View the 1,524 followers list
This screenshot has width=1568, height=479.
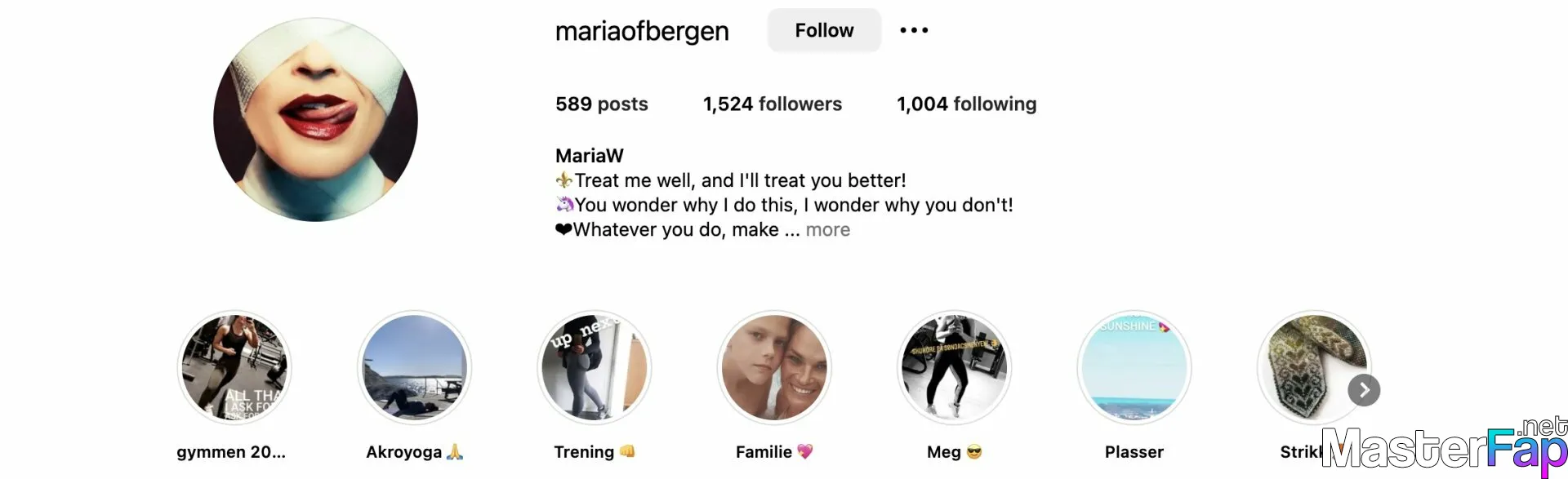[773, 104]
